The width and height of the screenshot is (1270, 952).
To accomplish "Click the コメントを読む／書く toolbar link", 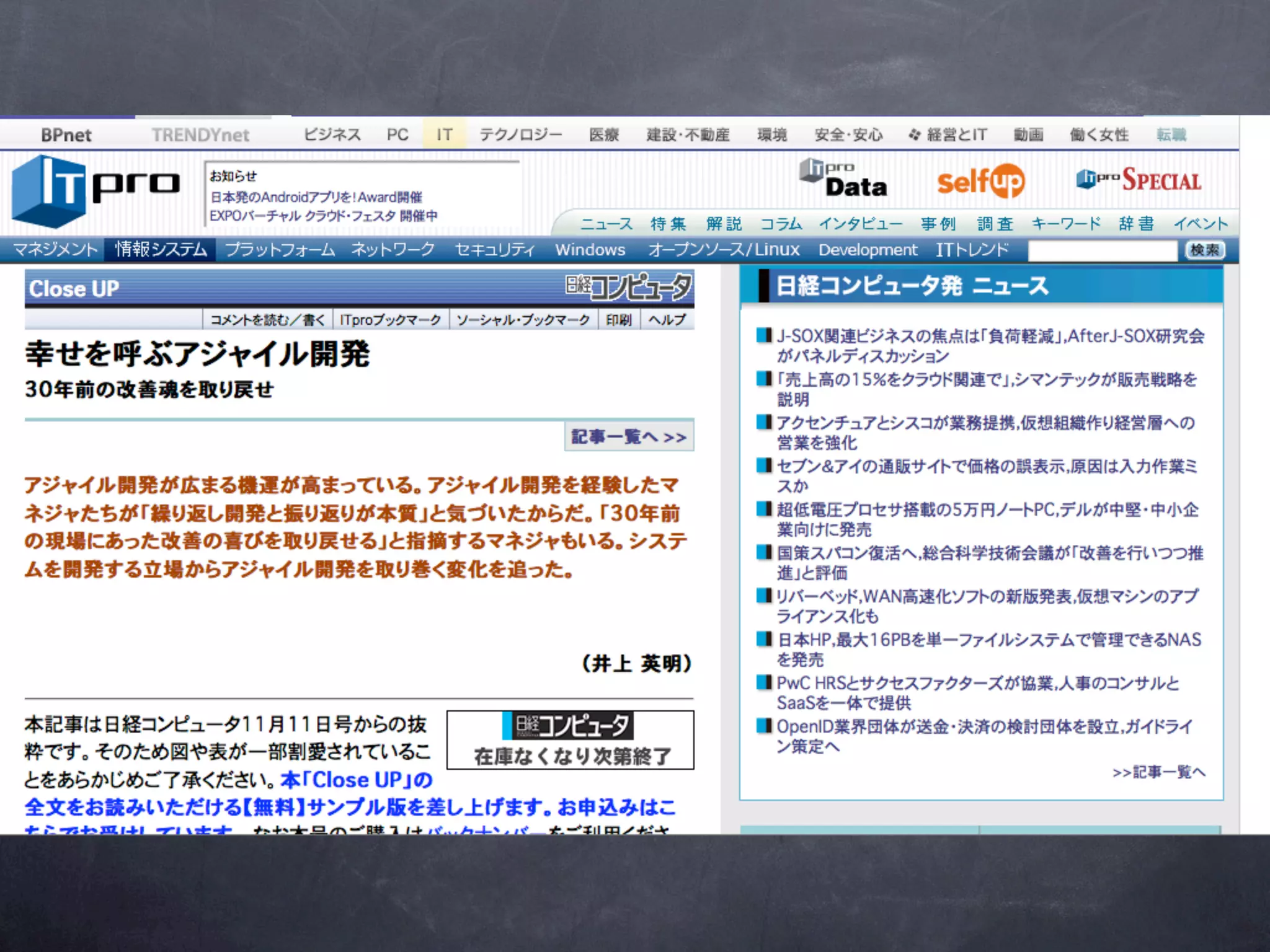I will (267, 320).
